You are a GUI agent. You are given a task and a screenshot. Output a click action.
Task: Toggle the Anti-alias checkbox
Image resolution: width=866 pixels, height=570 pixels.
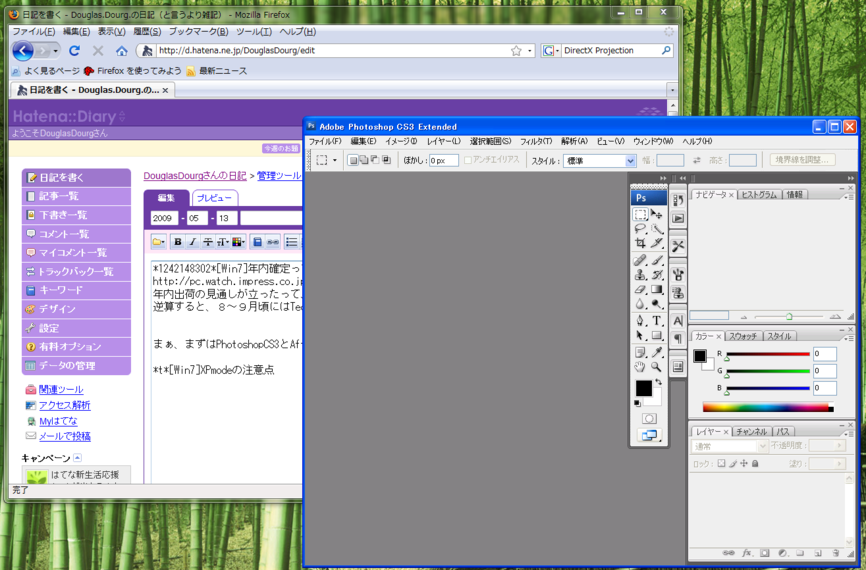tap(468, 160)
